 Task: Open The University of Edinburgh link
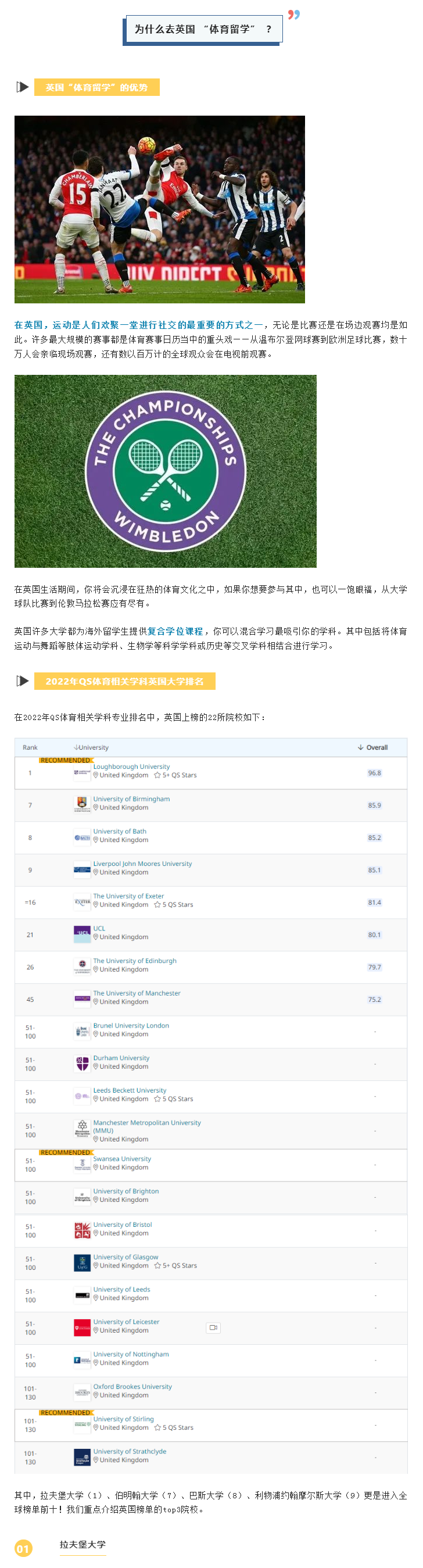pyautogui.click(x=135, y=961)
